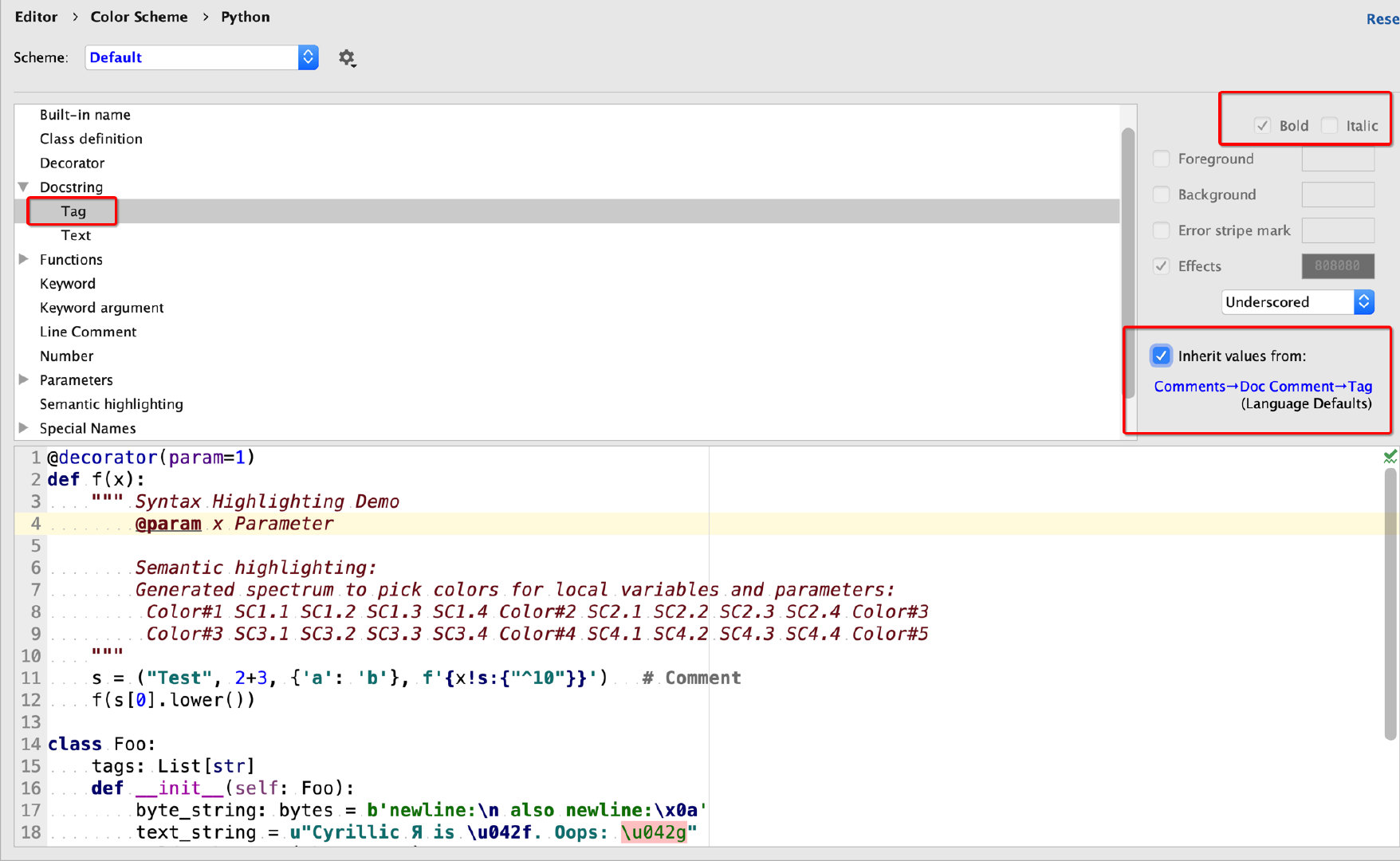This screenshot has width=1400, height=861.
Task: Click the Reset link
Action: click(1382, 19)
